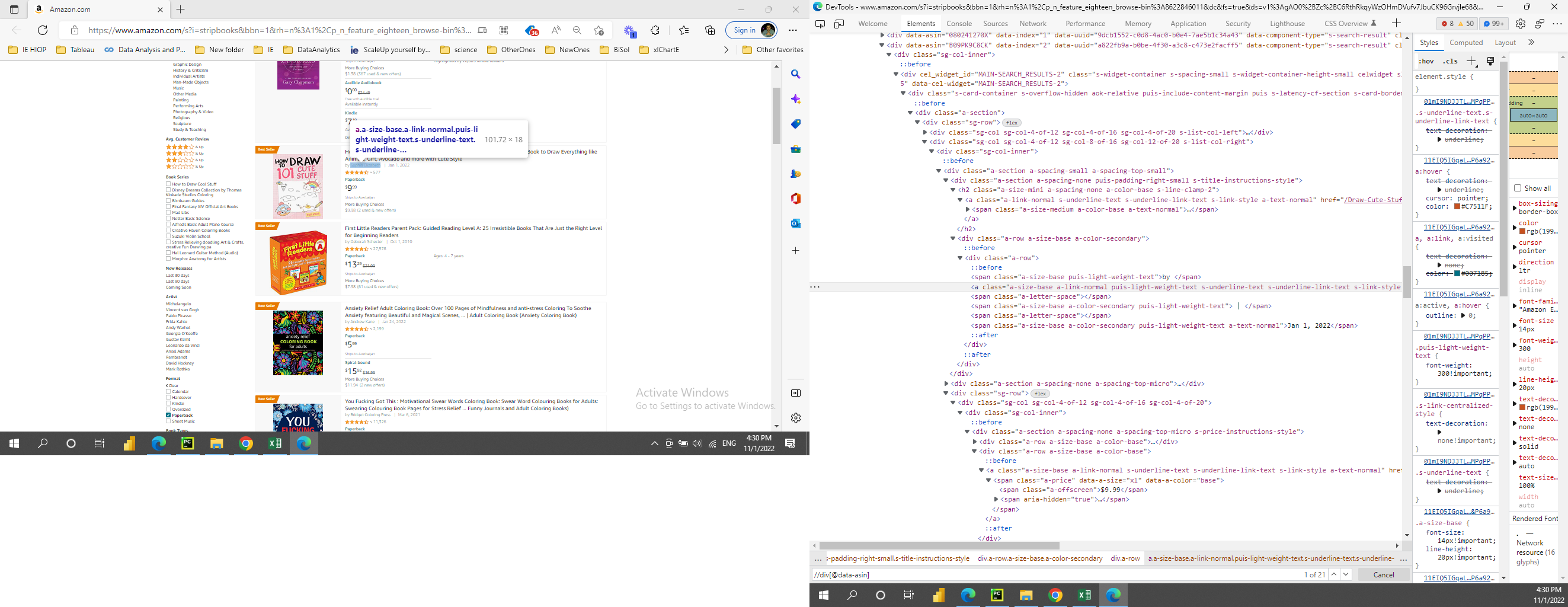Expand the span a-size-medium a-color-base node

coord(967,209)
